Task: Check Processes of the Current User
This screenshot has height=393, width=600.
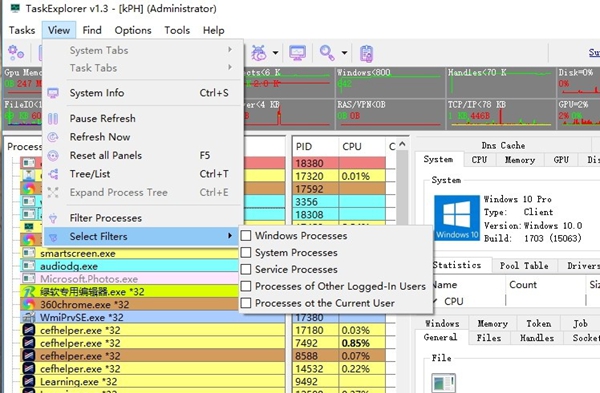Action: click(x=246, y=303)
